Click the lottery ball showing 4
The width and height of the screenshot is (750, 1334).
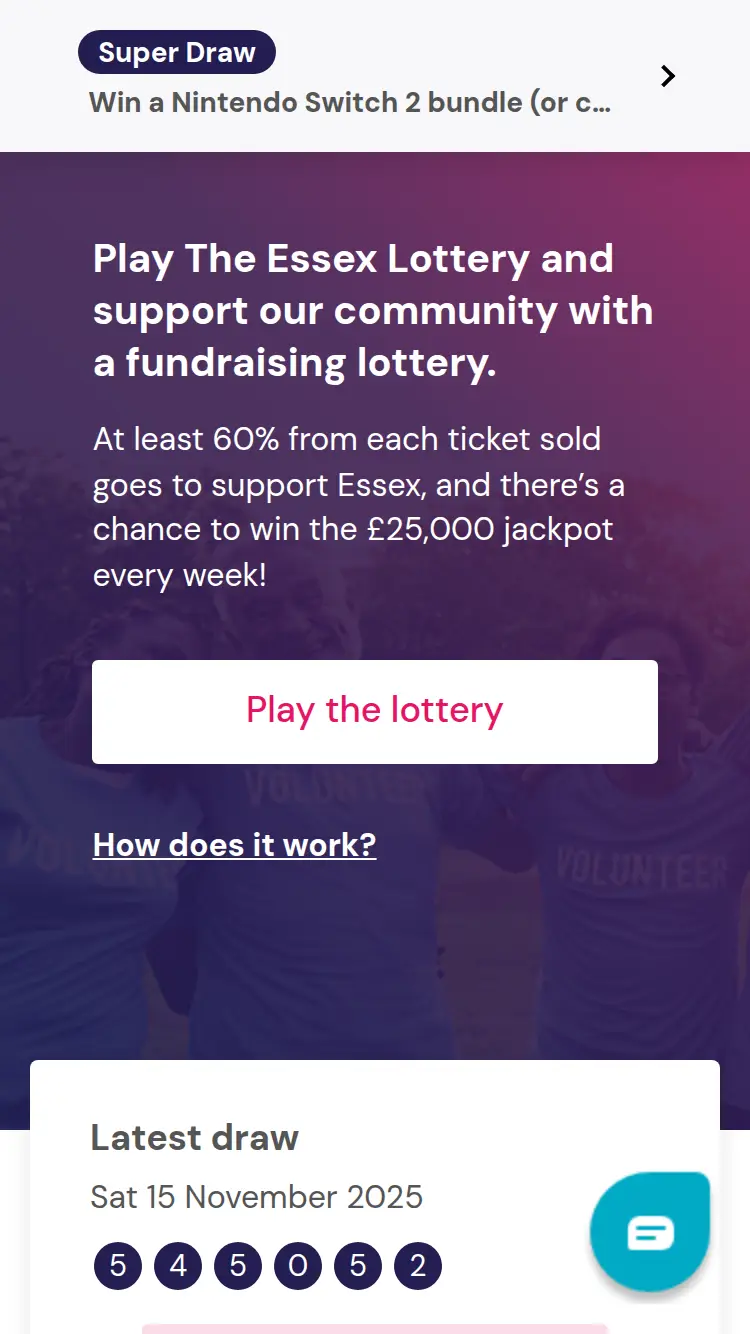pos(177,1265)
